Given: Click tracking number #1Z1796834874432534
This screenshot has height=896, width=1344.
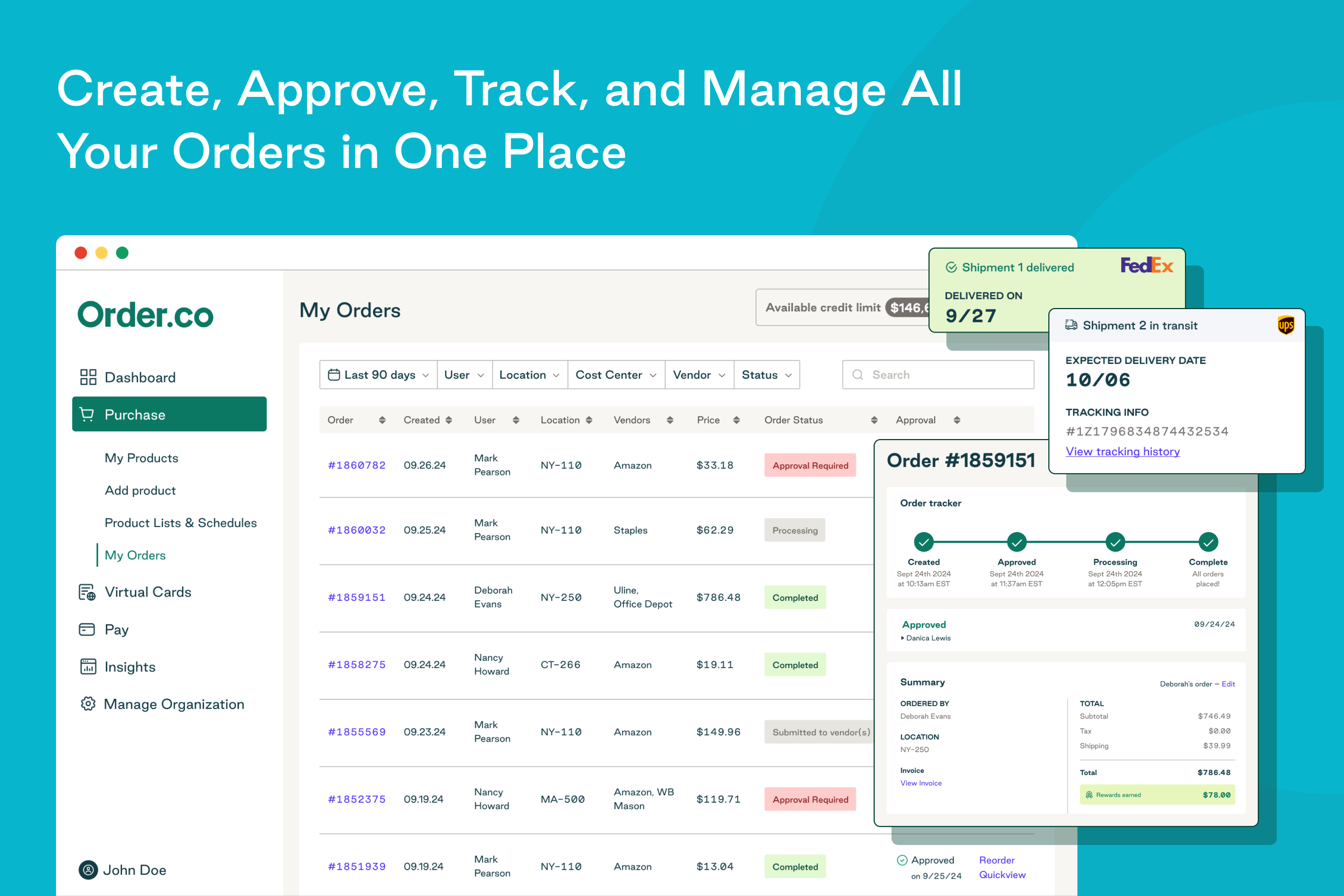Looking at the screenshot, I should 1147,431.
